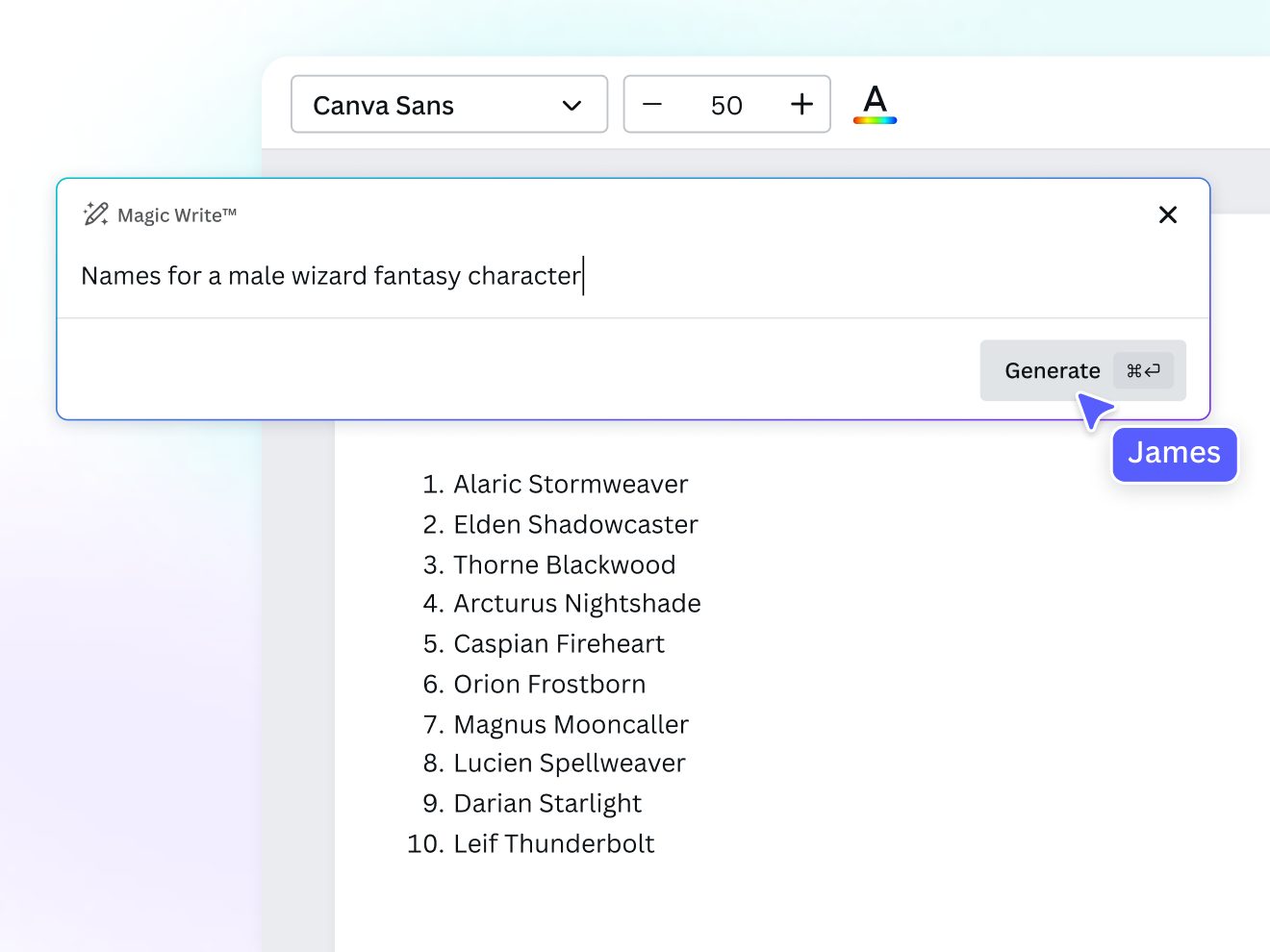
Task: Select Magnus Mooncaller from the list
Action: [x=571, y=724]
